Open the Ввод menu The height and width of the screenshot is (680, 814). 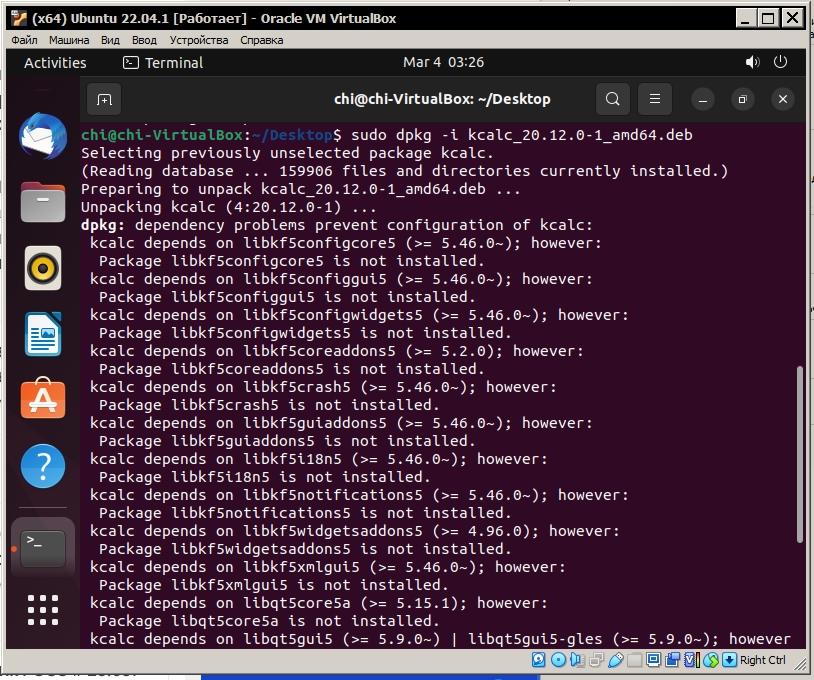[x=144, y=40]
